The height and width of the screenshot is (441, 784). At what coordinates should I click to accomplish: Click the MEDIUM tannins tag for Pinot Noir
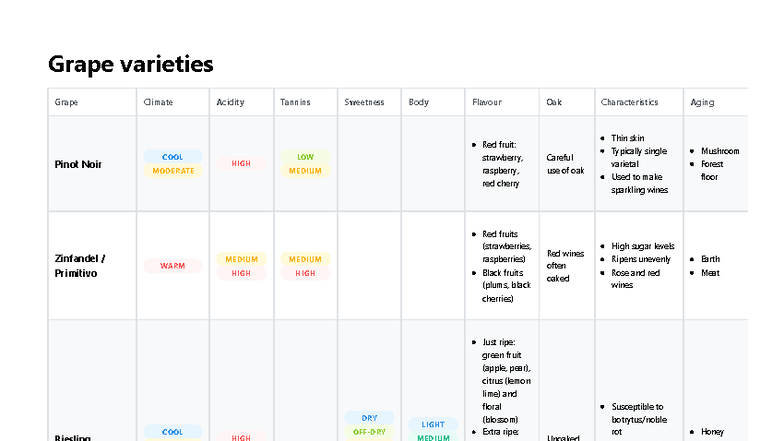[305, 171]
